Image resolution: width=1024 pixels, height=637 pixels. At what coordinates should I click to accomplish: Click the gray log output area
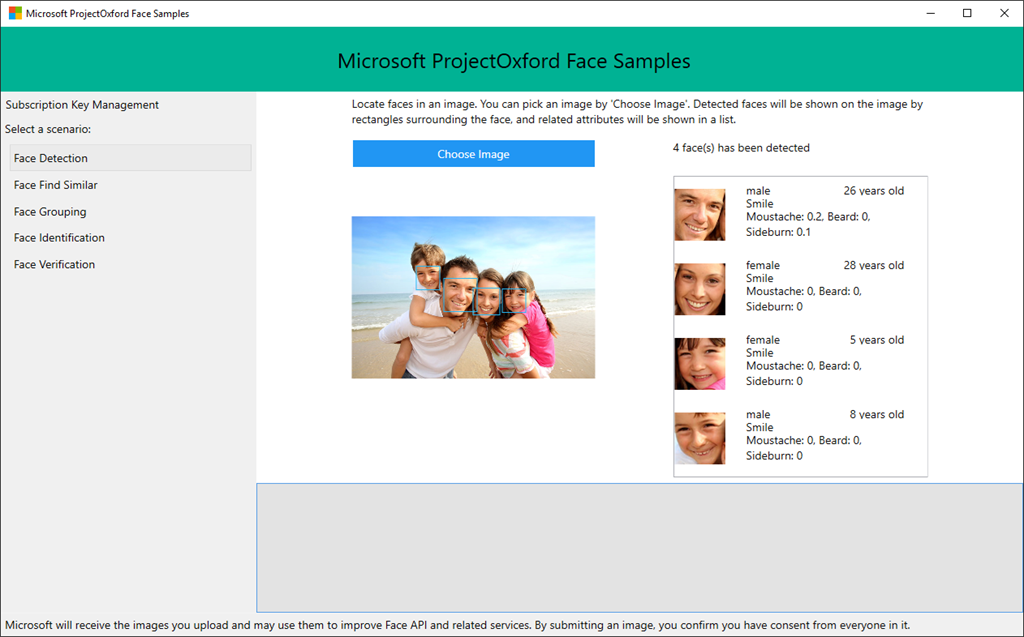pos(639,548)
